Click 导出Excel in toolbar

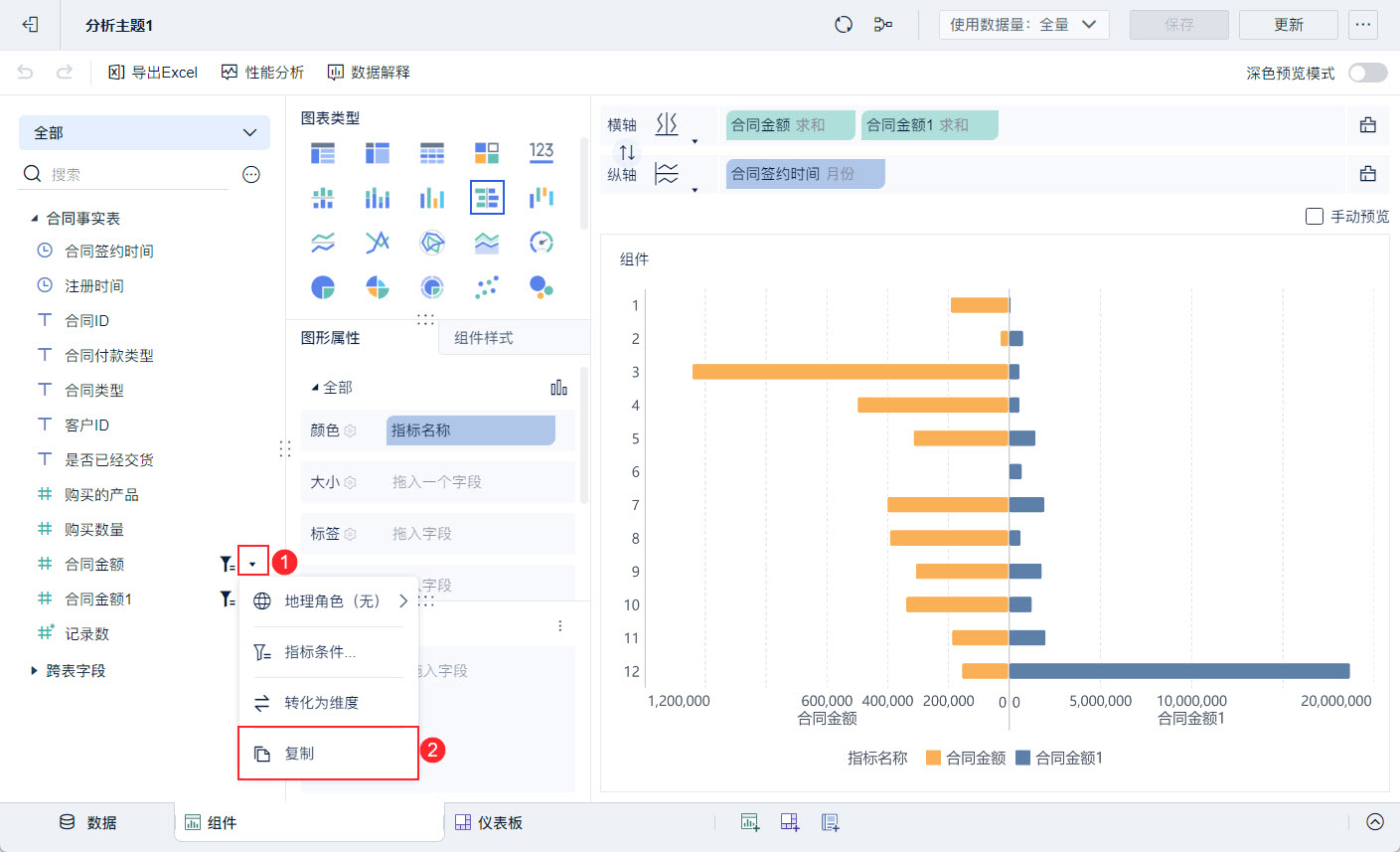153,72
